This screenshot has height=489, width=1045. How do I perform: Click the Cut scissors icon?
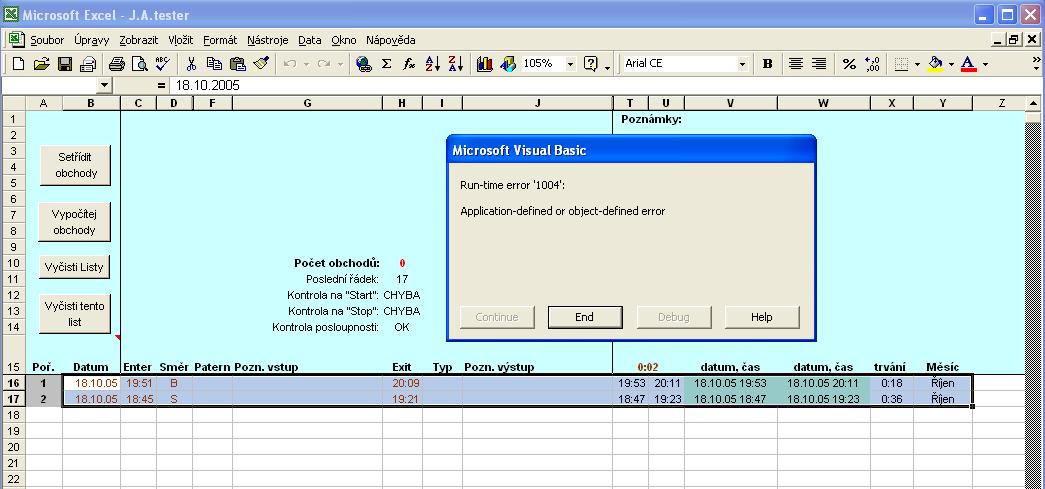pyautogui.click(x=191, y=64)
